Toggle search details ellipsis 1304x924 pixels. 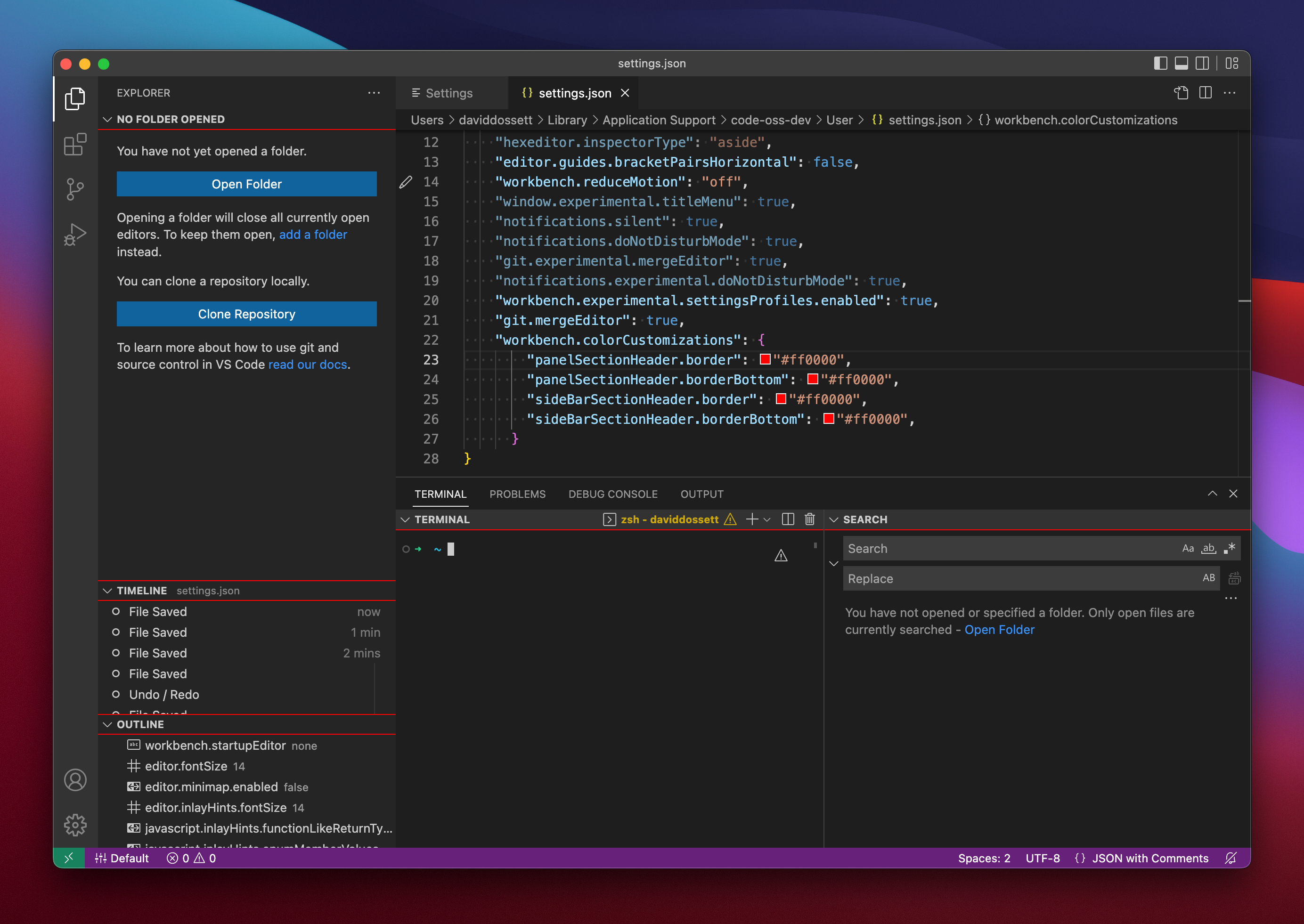point(1231,598)
